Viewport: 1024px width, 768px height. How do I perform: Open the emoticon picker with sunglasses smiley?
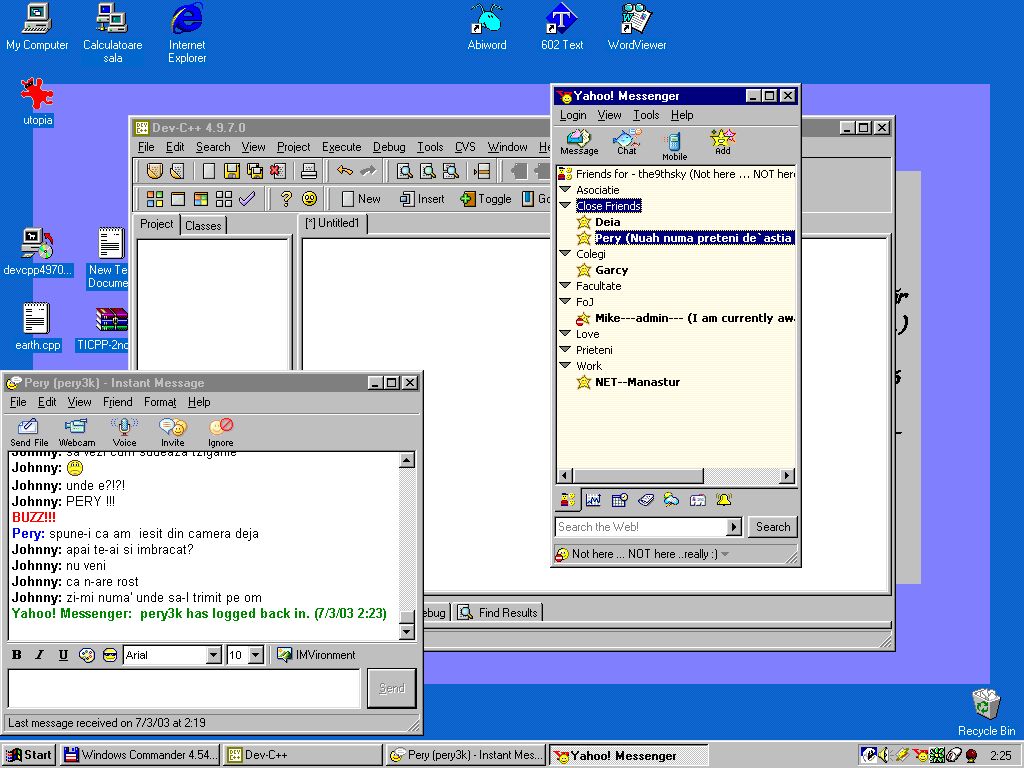tap(110, 655)
